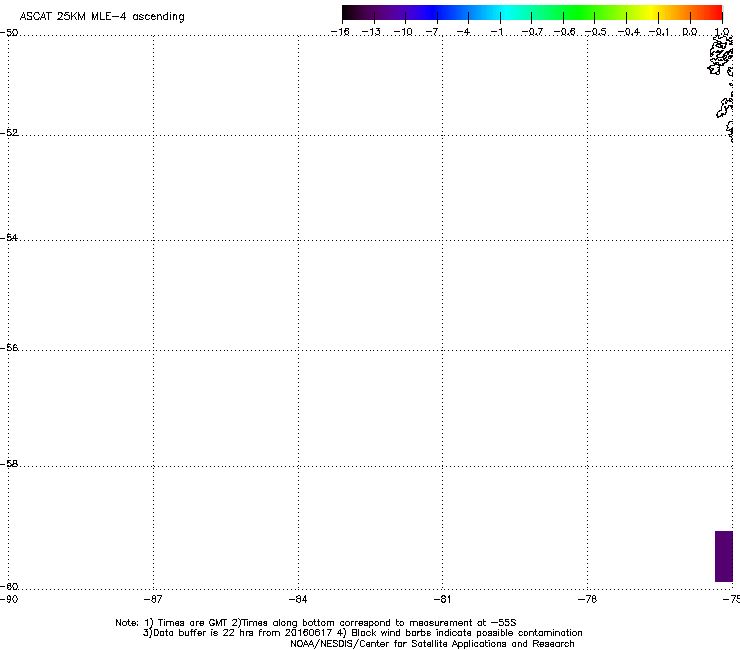The image size is (740, 650).
Task: Click the -10 label on the color scale
Action: coord(403,32)
